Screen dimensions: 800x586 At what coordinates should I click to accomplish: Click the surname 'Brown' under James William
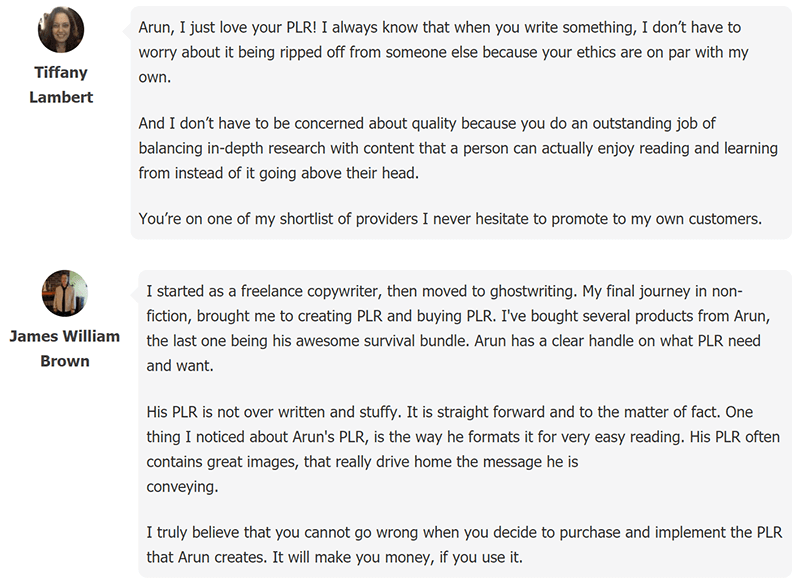click(65, 361)
